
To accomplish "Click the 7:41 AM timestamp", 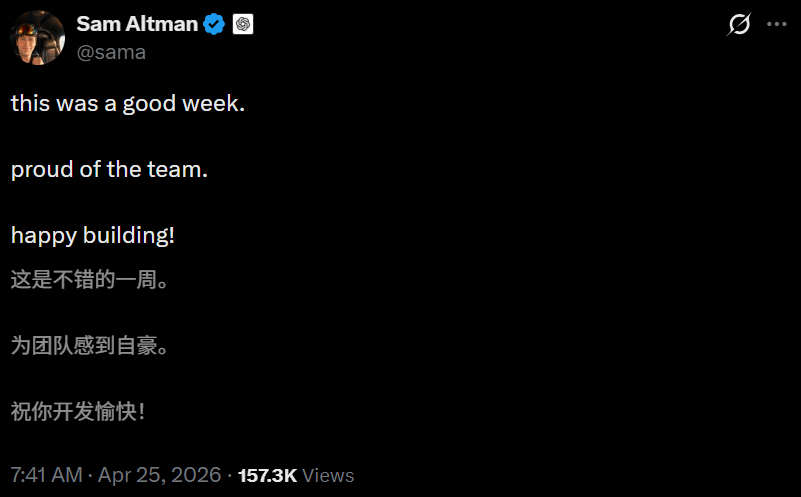I will [x=46, y=475].
